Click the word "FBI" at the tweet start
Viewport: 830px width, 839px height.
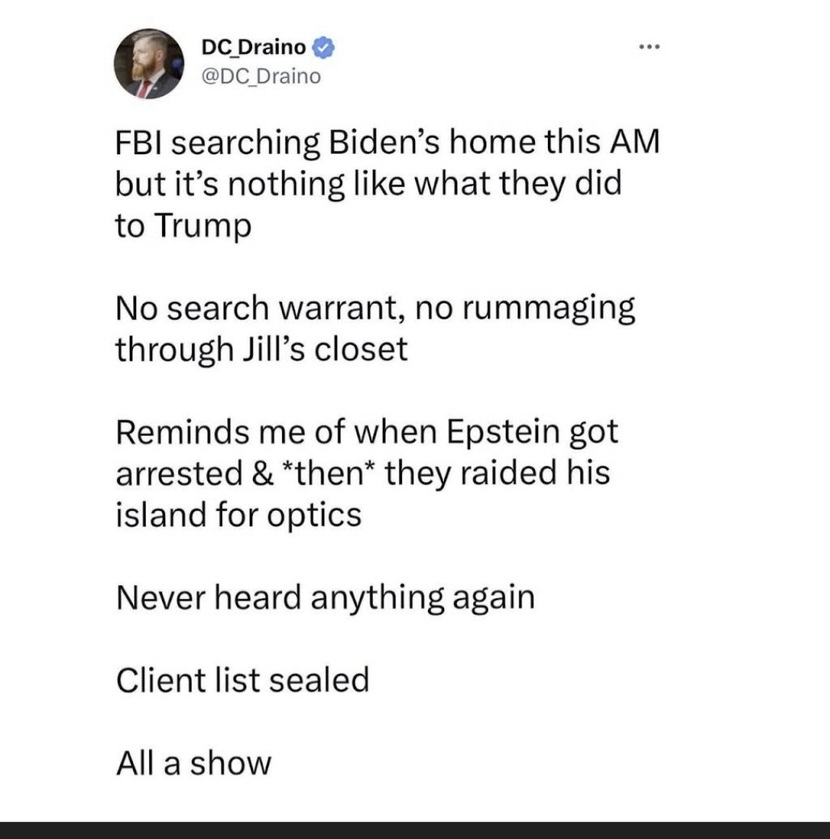point(139,143)
